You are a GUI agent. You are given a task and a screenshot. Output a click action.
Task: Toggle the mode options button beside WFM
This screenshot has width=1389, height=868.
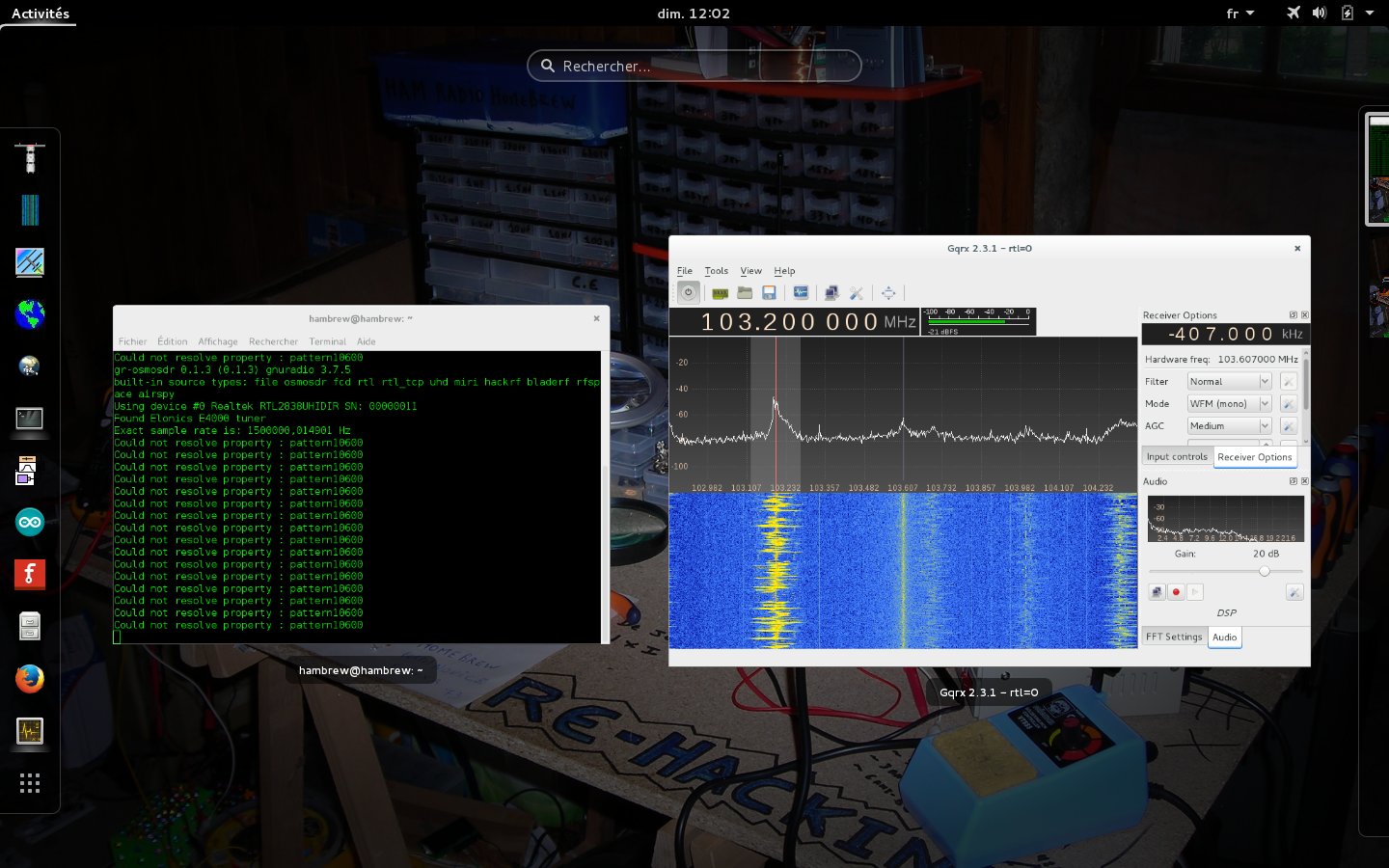point(1289,403)
